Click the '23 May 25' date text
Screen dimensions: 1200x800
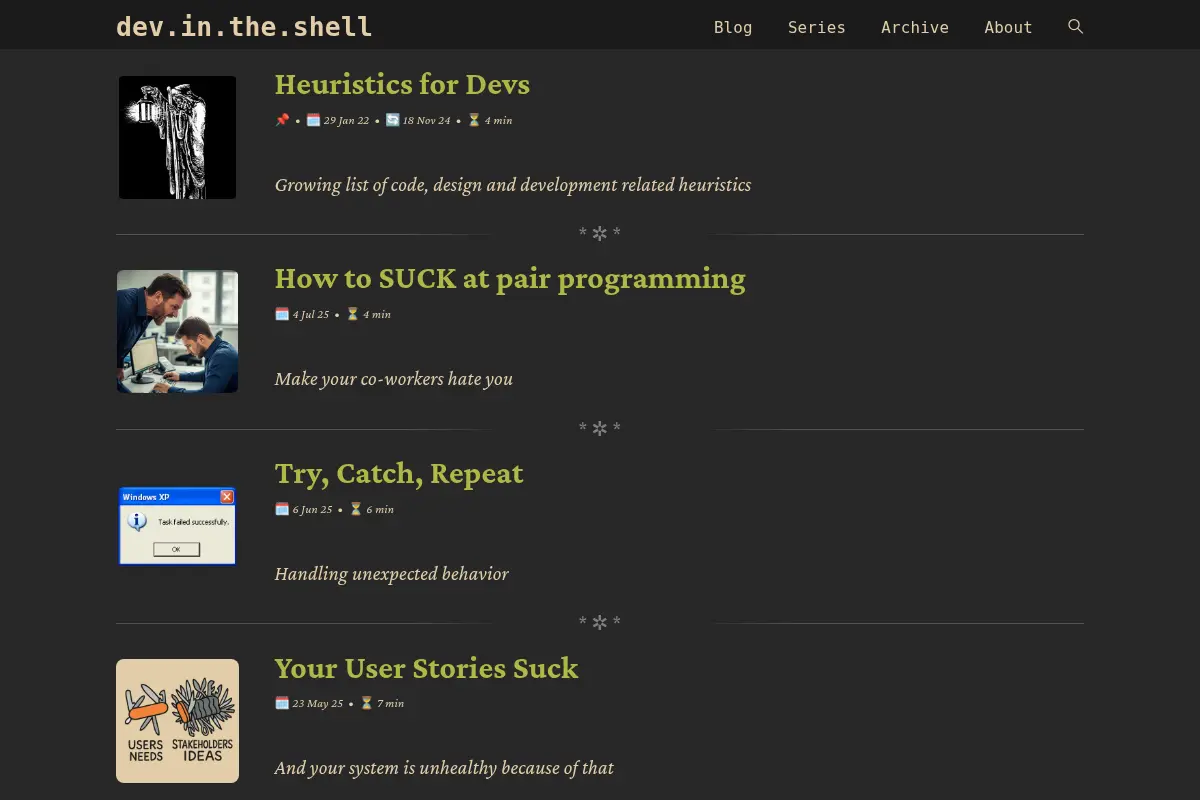[x=317, y=703]
